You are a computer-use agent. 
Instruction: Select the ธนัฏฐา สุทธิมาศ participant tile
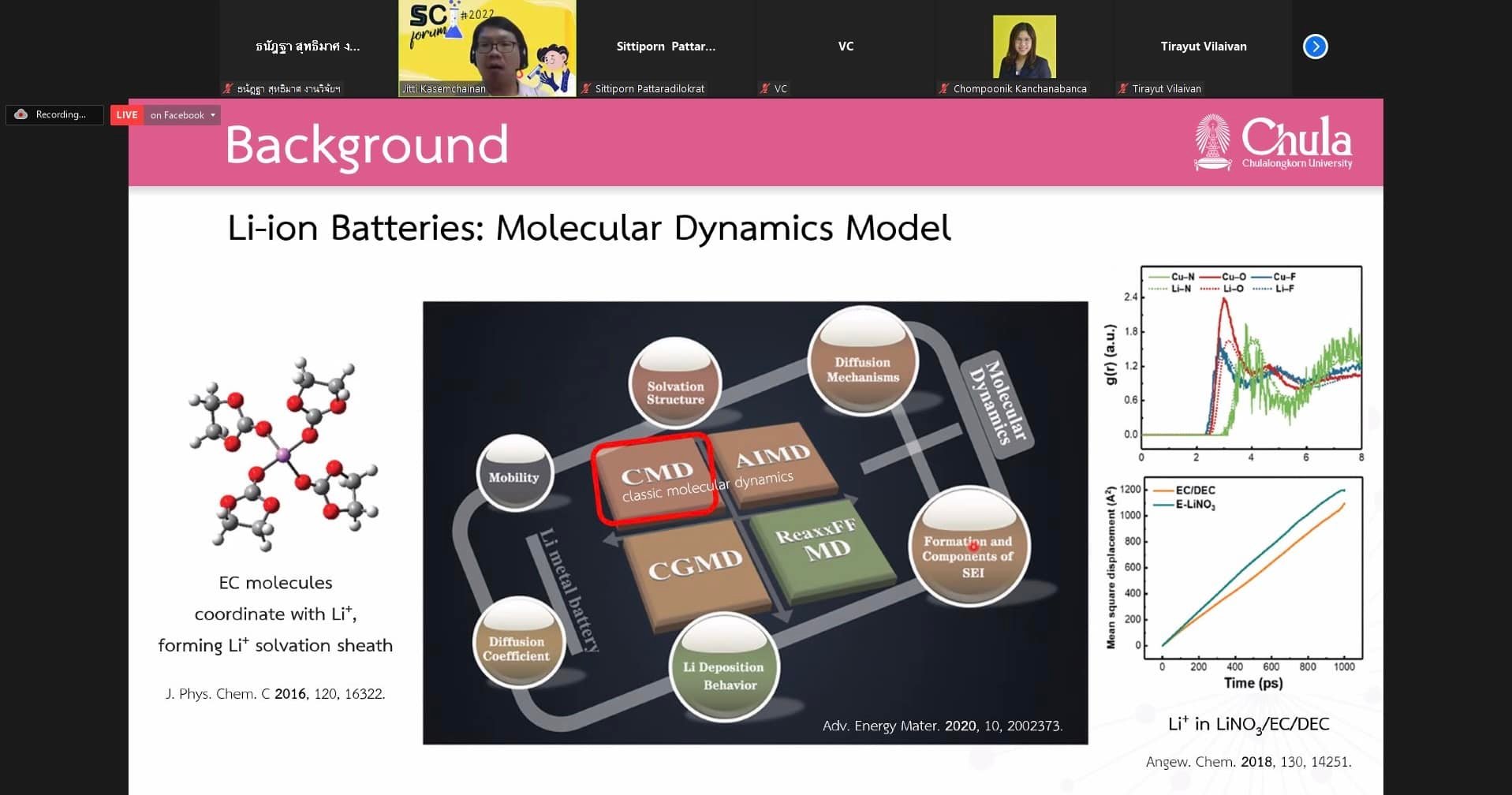click(x=308, y=48)
